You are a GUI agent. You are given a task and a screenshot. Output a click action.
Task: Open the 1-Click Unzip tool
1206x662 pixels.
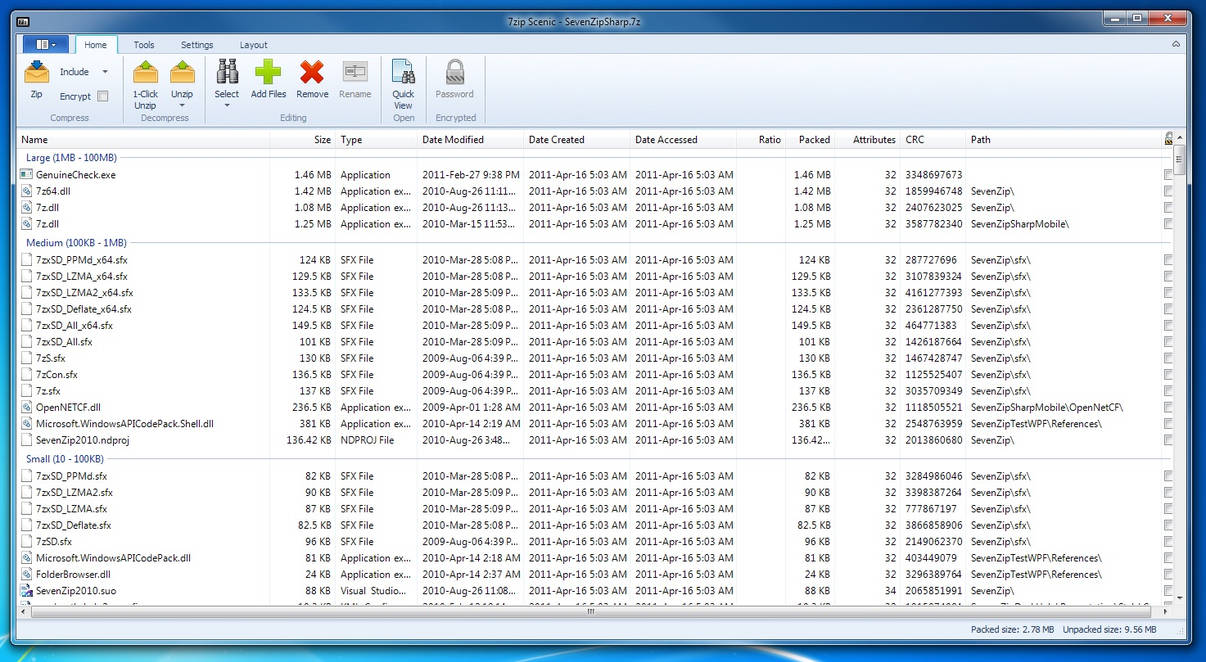coord(145,80)
